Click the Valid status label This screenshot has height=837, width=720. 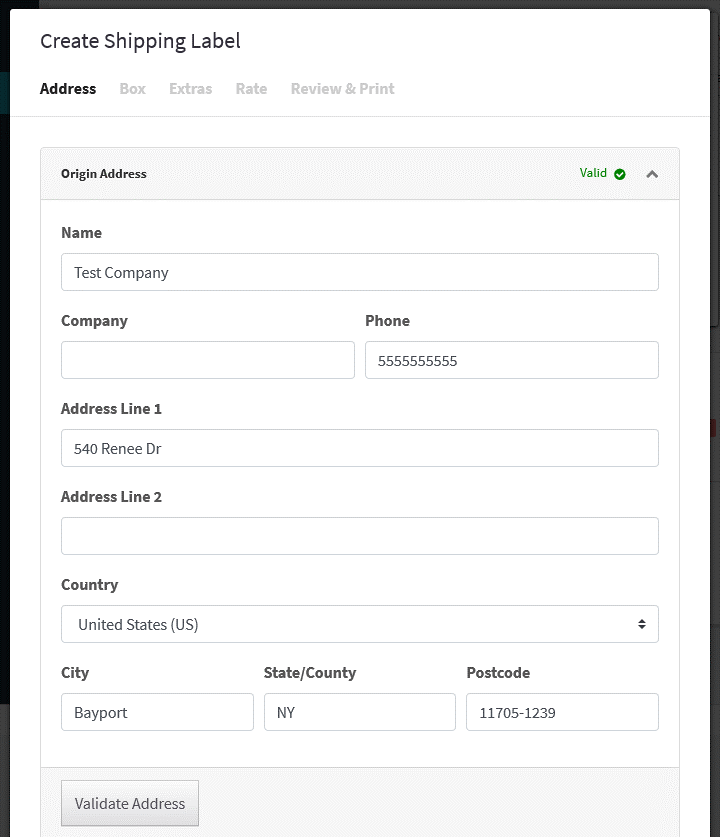pyautogui.click(x=593, y=173)
